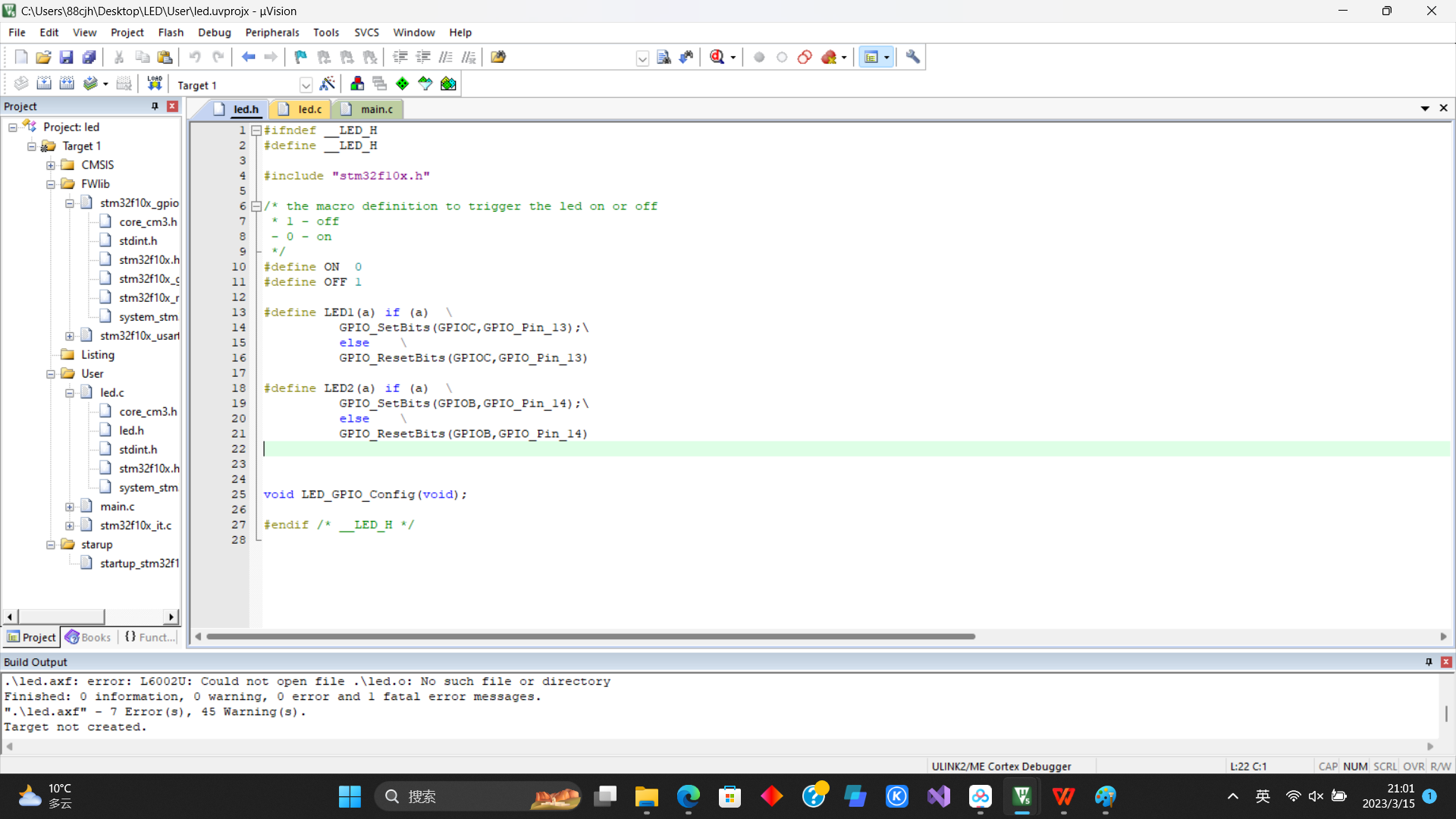
Task: Open Microsoft Edge from the taskbar
Action: click(688, 796)
